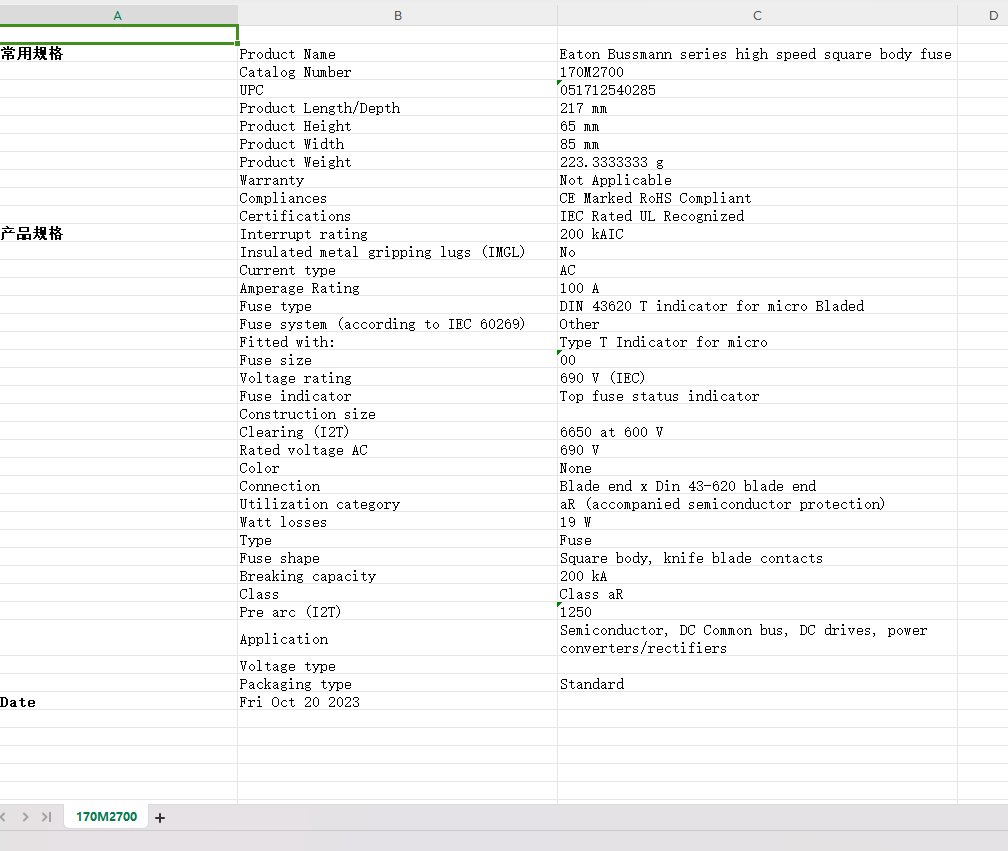Select column C header

point(757,15)
